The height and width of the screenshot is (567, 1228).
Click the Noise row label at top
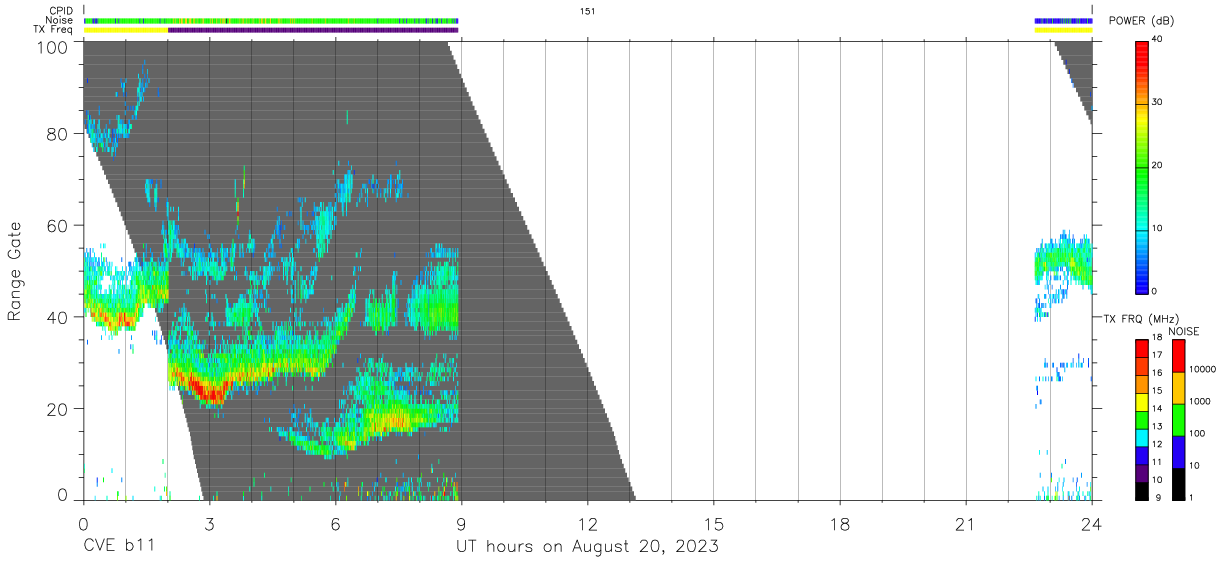coord(60,20)
